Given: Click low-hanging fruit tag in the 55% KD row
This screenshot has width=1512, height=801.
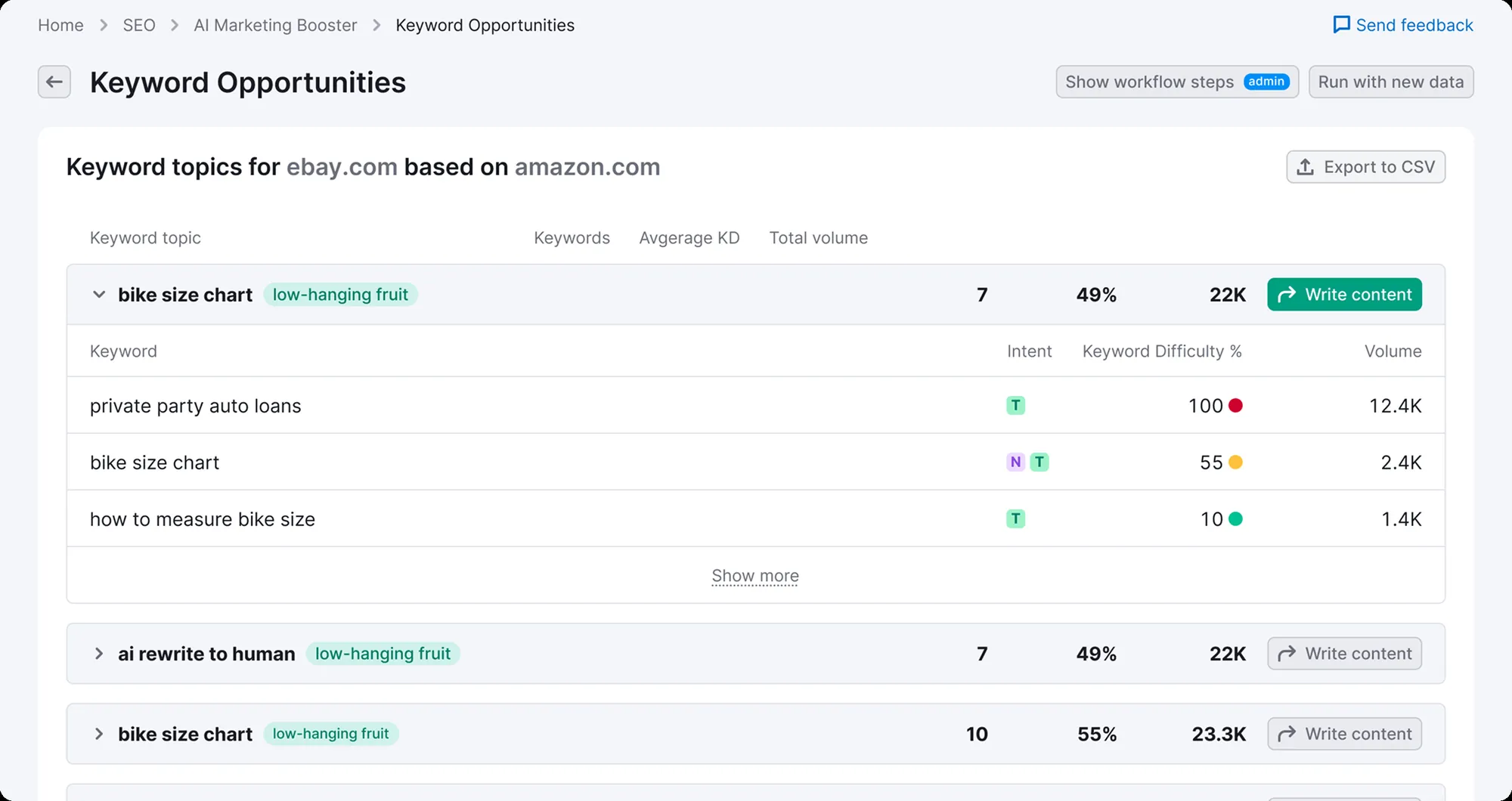Looking at the screenshot, I should click(x=330, y=734).
